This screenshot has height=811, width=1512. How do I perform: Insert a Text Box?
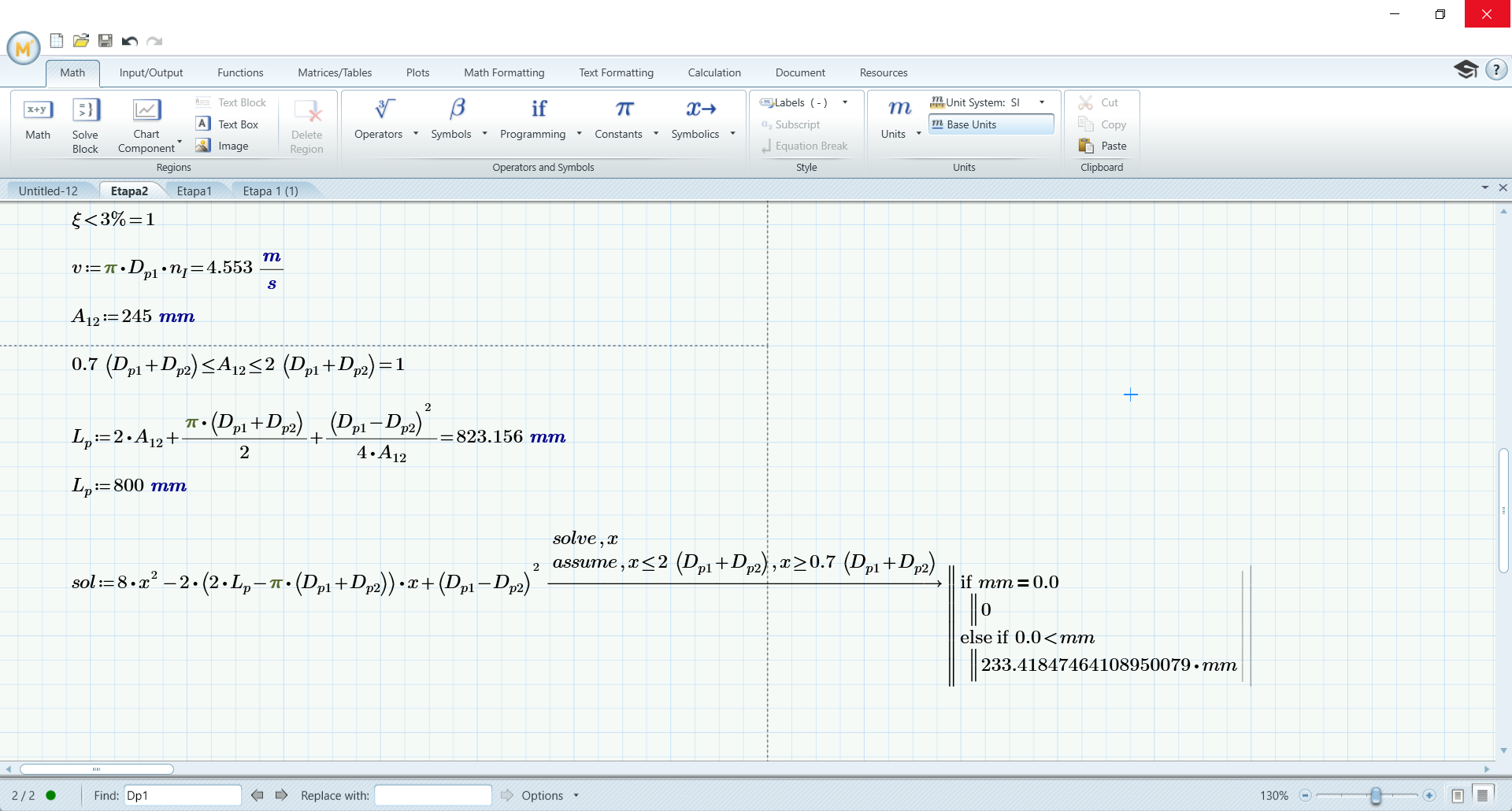click(x=228, y=124)
